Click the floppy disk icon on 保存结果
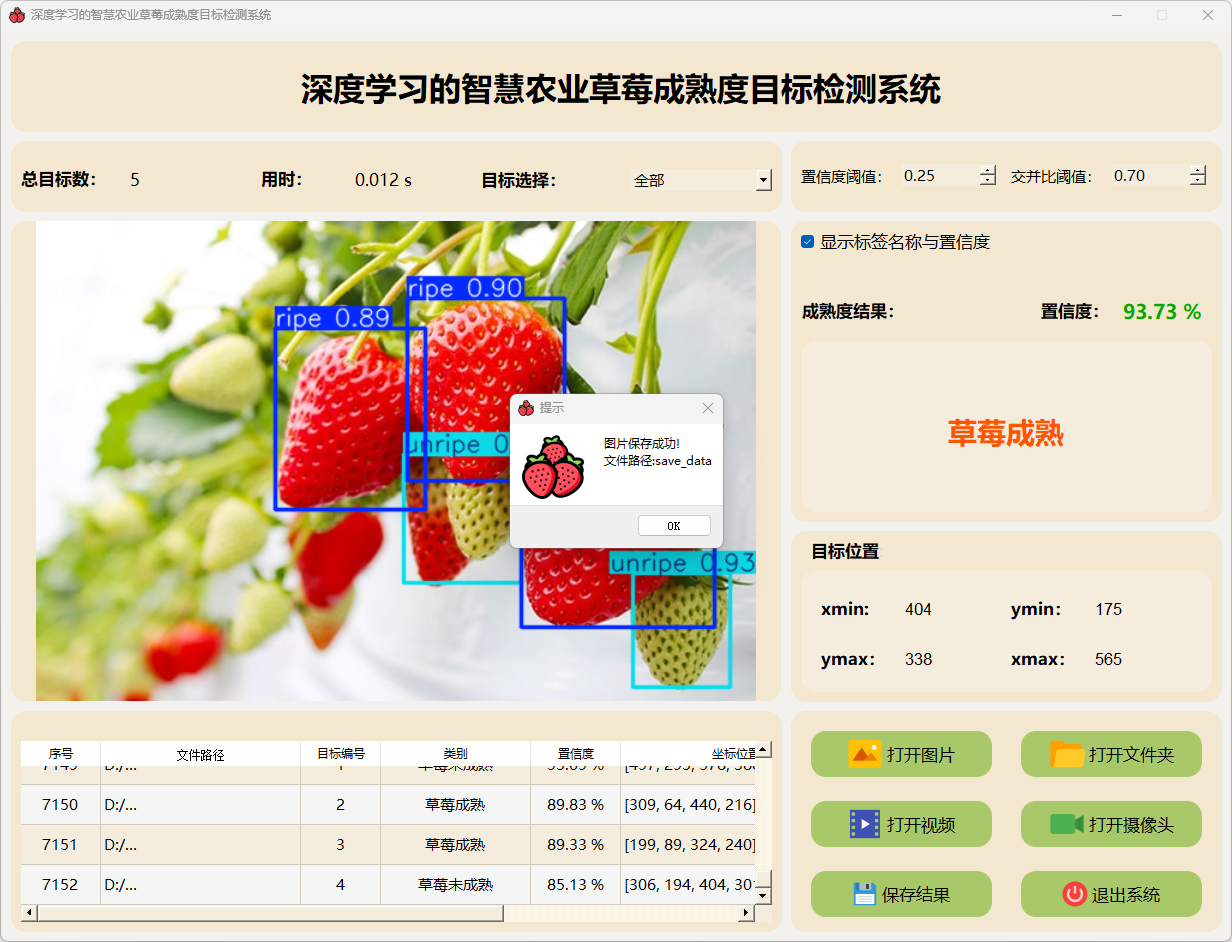This screenshot has height=942, width=1232. 864,894
